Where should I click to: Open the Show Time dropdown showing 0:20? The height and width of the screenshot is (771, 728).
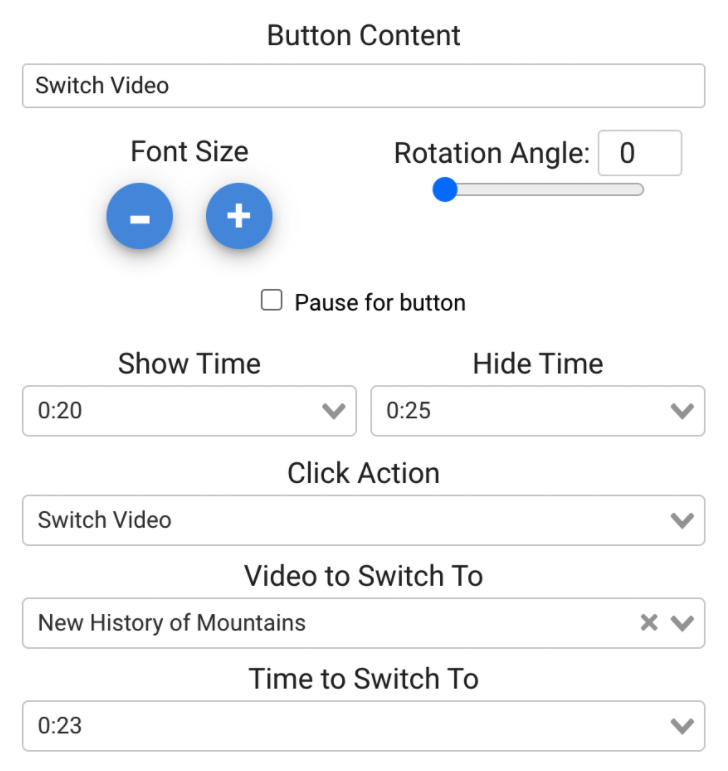click(170, 411)
